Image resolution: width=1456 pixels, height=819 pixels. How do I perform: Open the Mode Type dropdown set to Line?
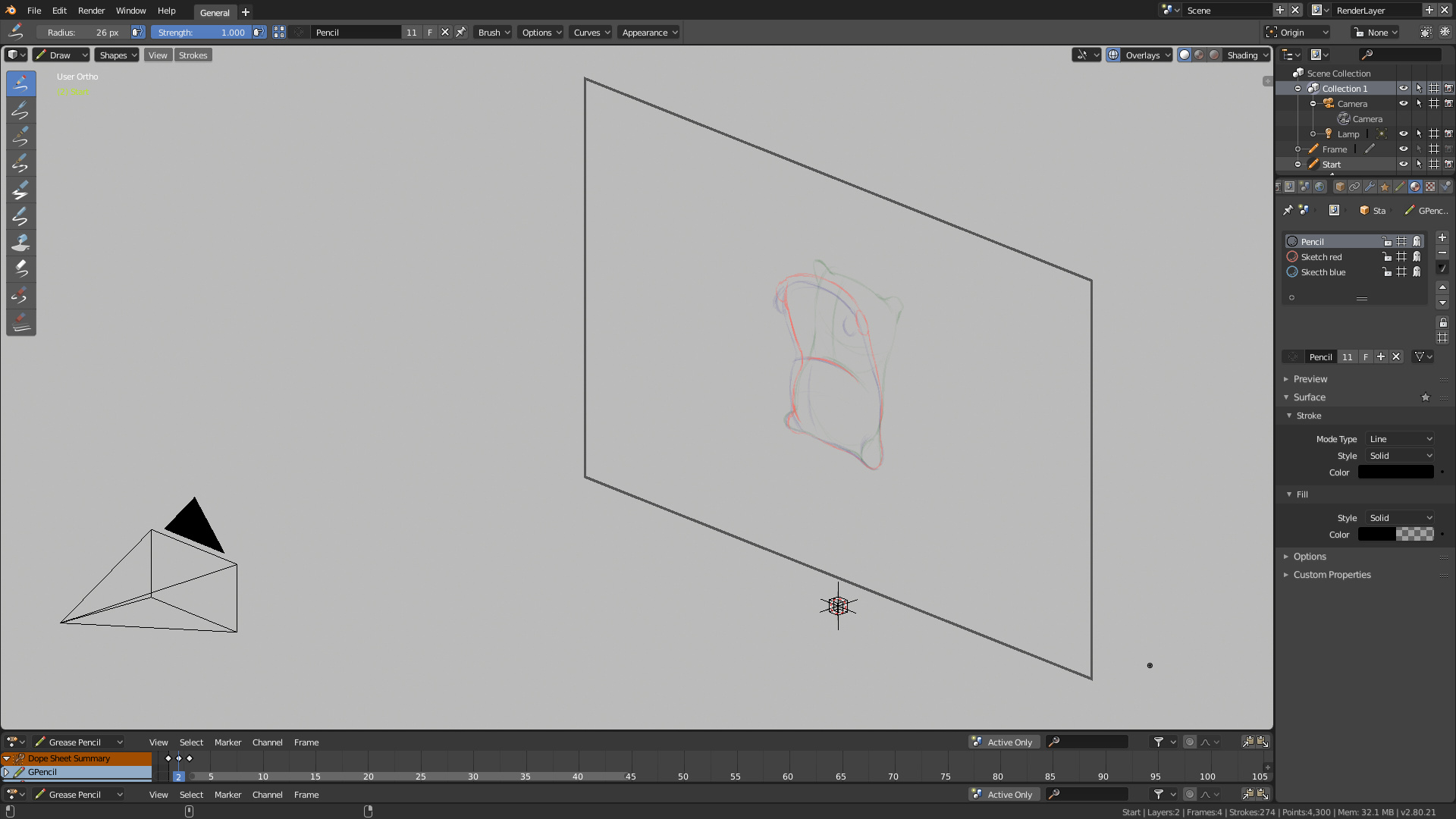click(x=1399, y=438)
